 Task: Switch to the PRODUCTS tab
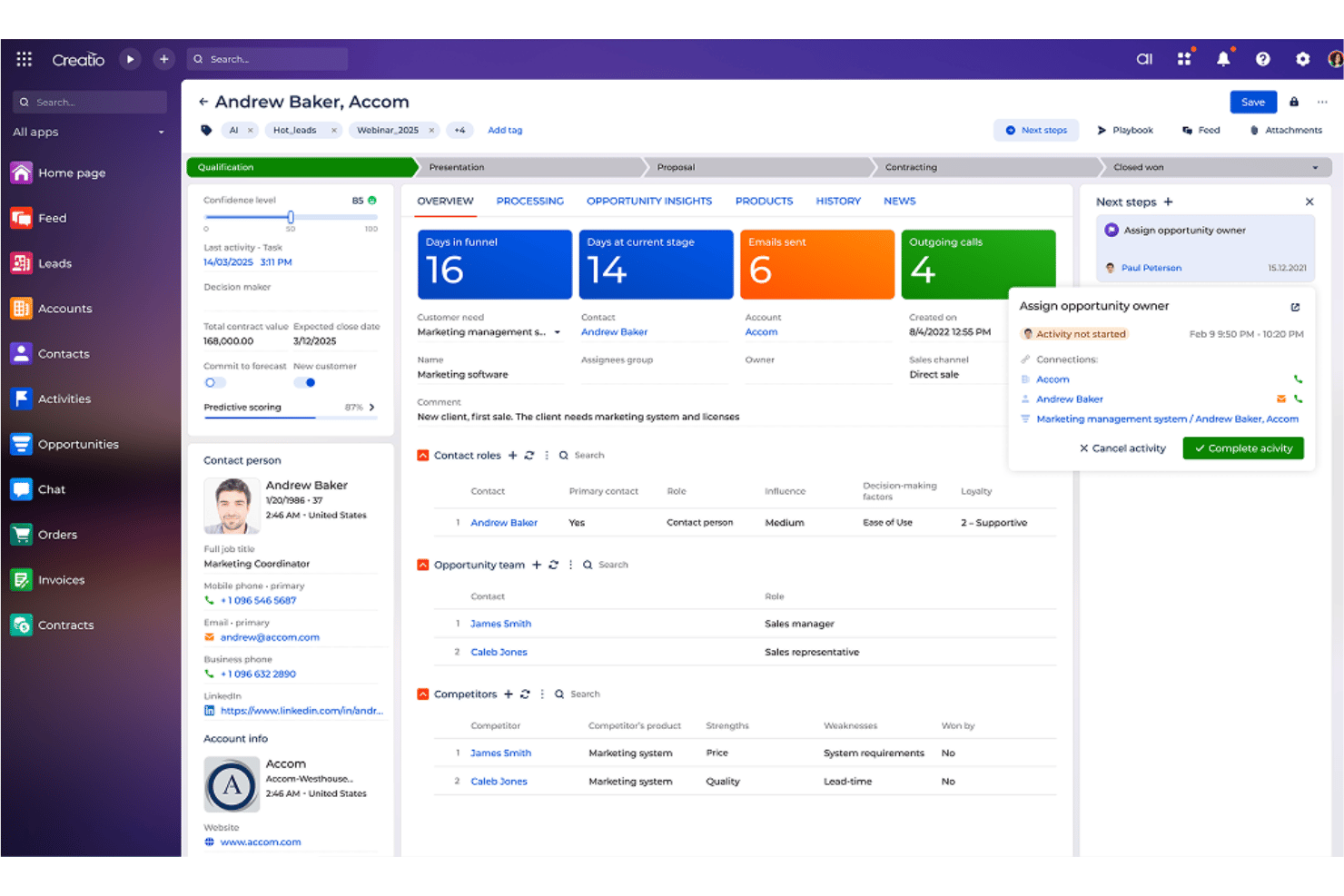[x=764, y=202]
